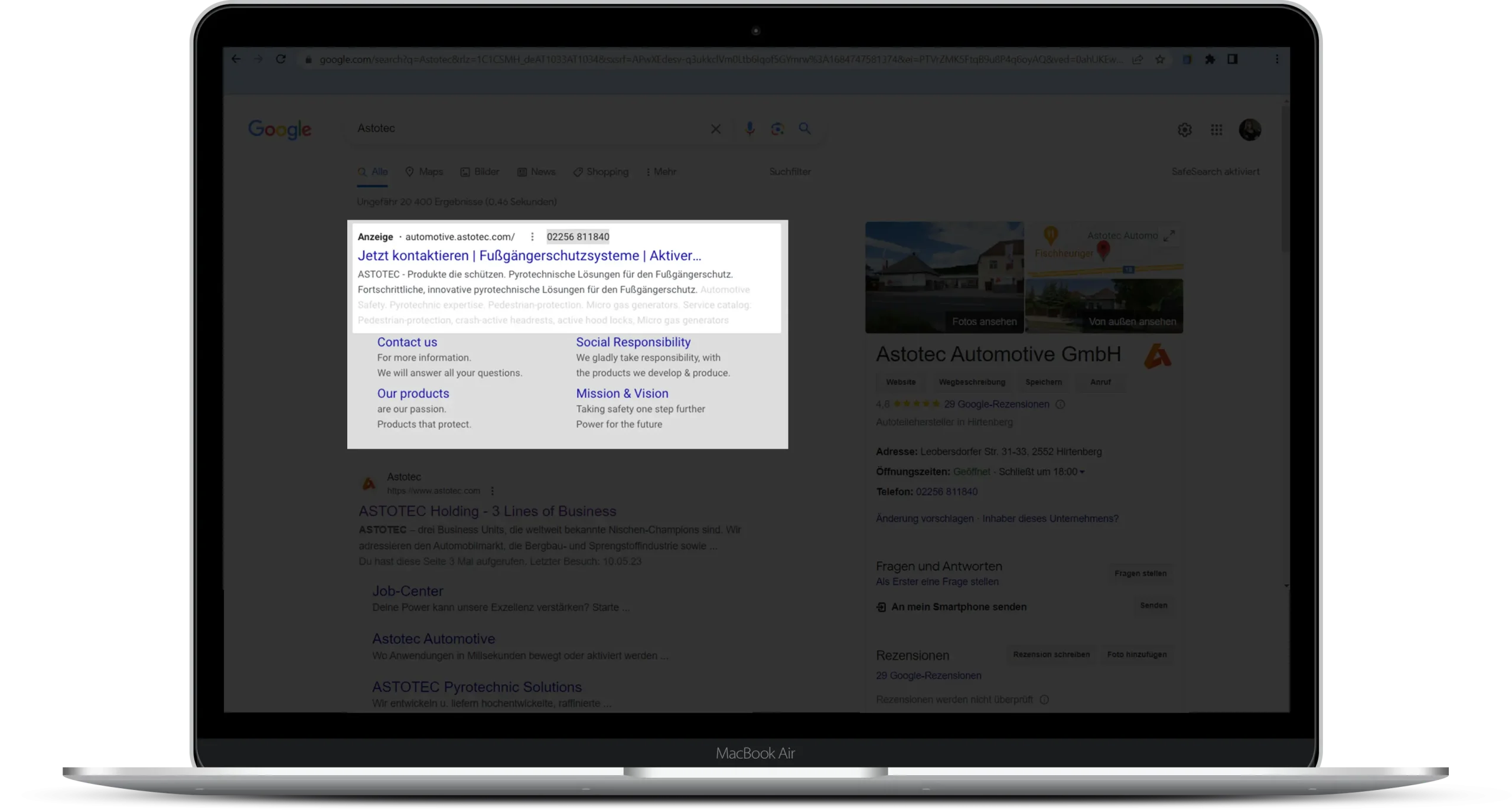Click the Rezension schreiben button
This screenshot has width=1512, height=810.
(x=1051, y=654)
